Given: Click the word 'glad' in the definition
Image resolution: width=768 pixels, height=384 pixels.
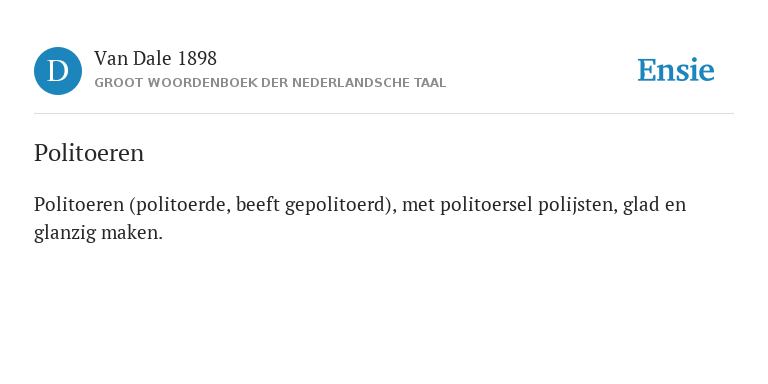Looking at the screenshot, I should pos(641,205).
